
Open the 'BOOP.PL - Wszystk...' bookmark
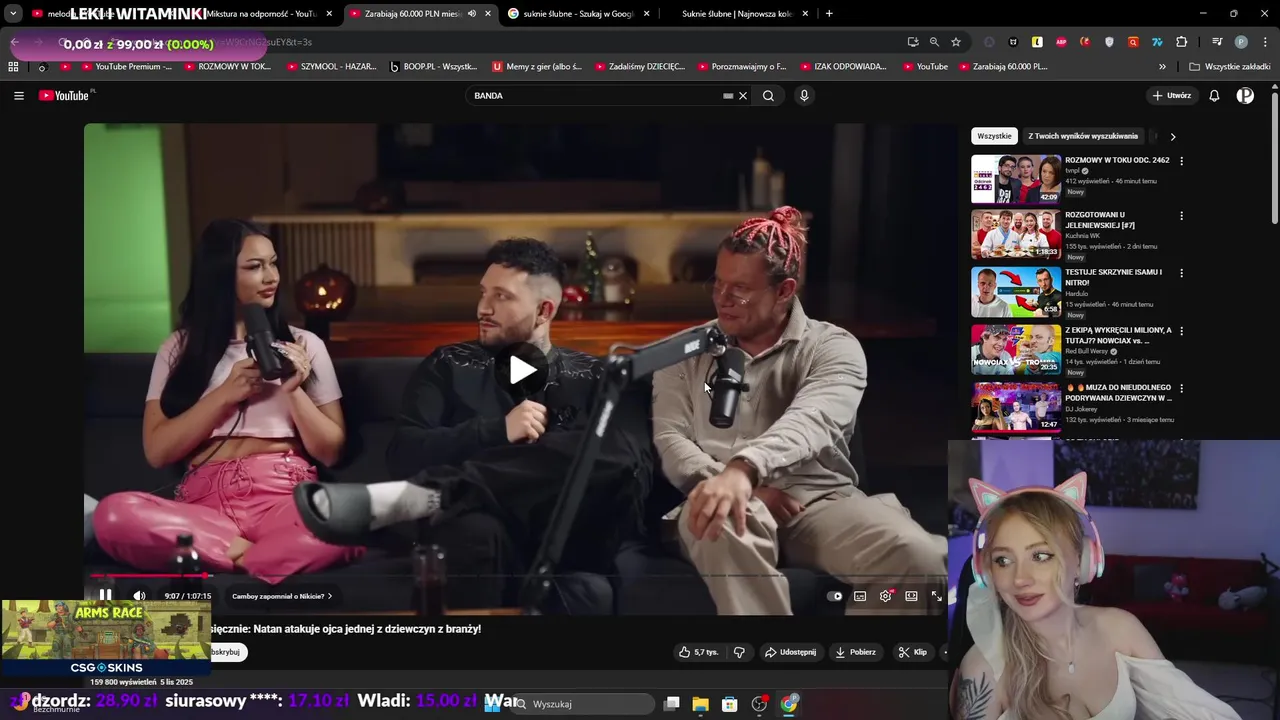click(433, 67)
